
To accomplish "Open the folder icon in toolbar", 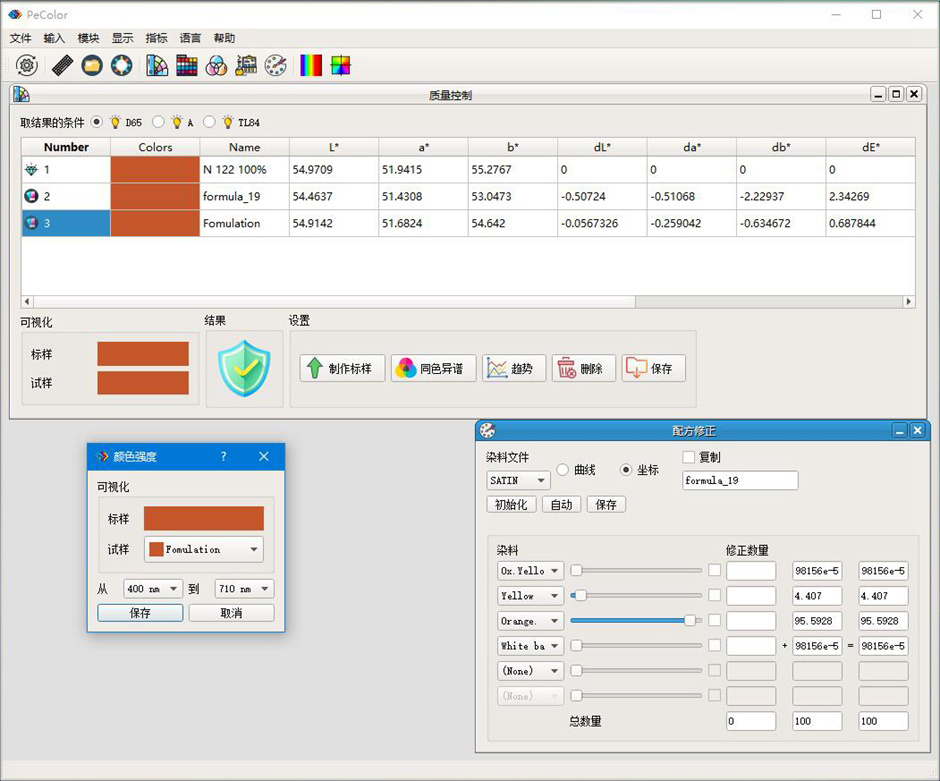I will click(92, 66).
